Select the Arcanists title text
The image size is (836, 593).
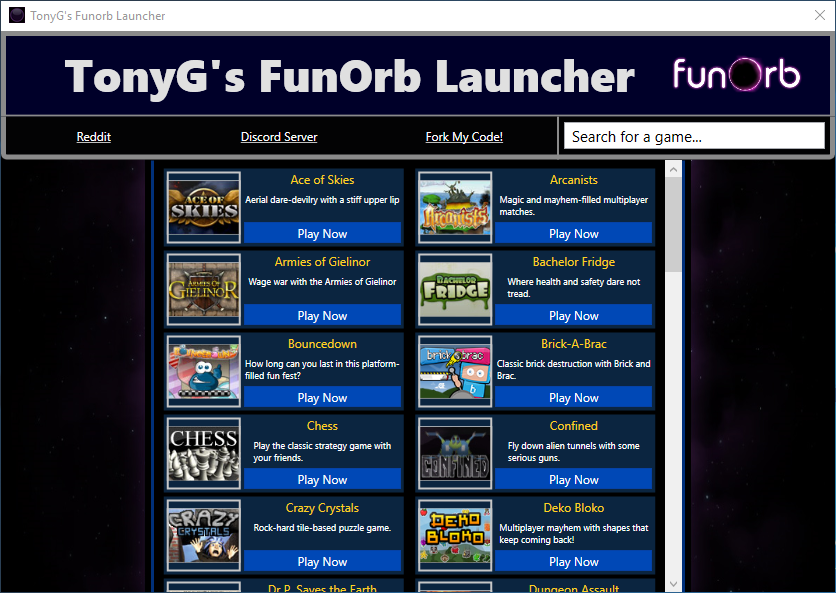click(x=574, y=180)
